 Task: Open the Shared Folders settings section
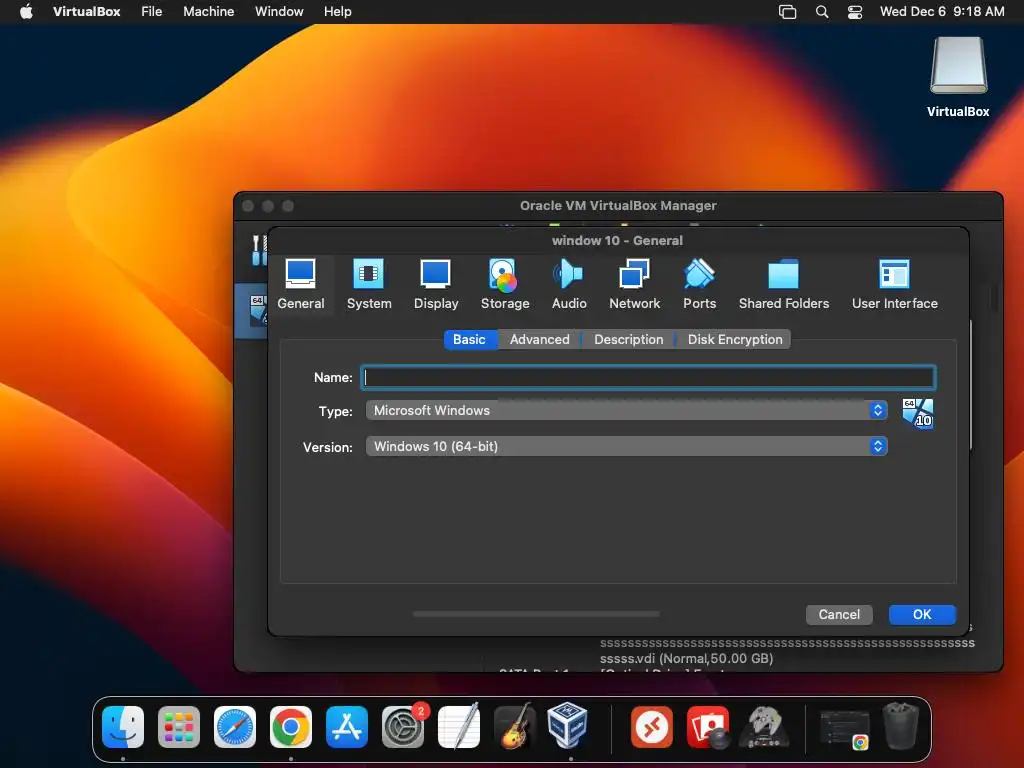(784, 285)
